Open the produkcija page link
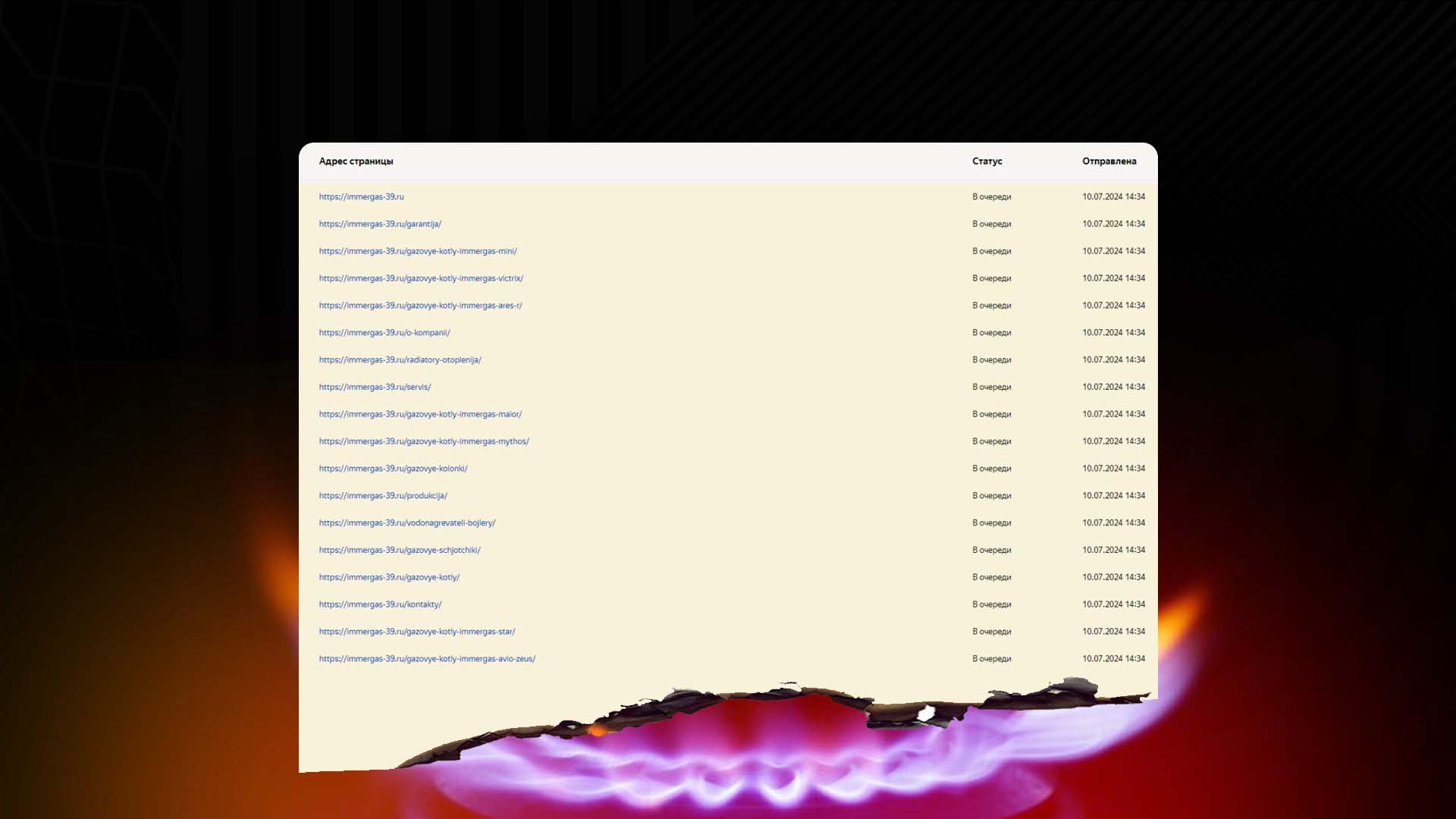Viewport: 1456px width, 819px height. (x=383, y=496)
